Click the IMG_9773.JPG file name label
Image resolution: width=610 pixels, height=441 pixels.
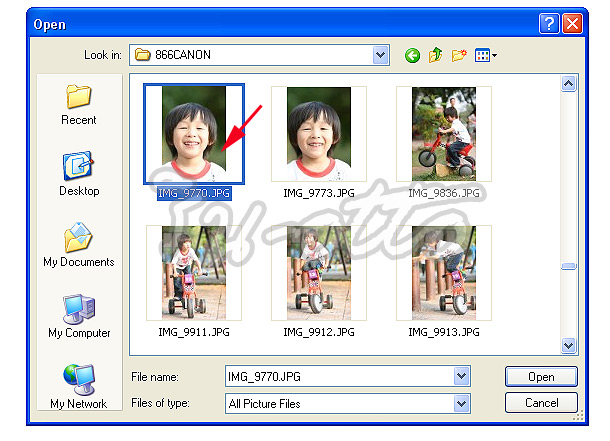319,193
